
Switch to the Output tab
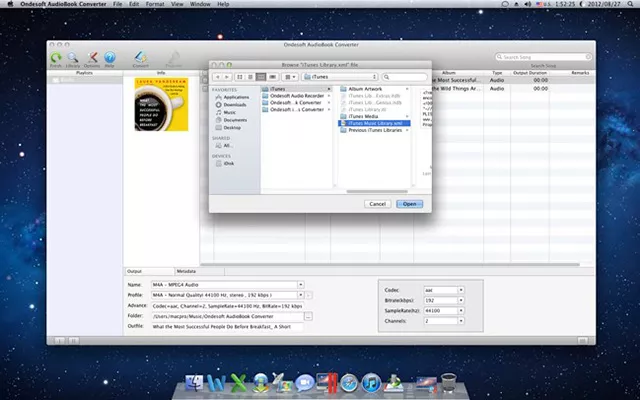[149, 271]
